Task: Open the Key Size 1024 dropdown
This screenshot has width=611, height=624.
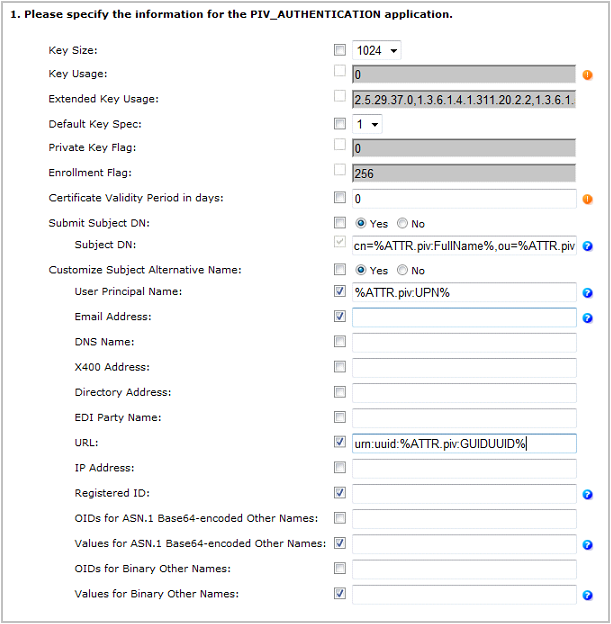Action: pos(377,51)
